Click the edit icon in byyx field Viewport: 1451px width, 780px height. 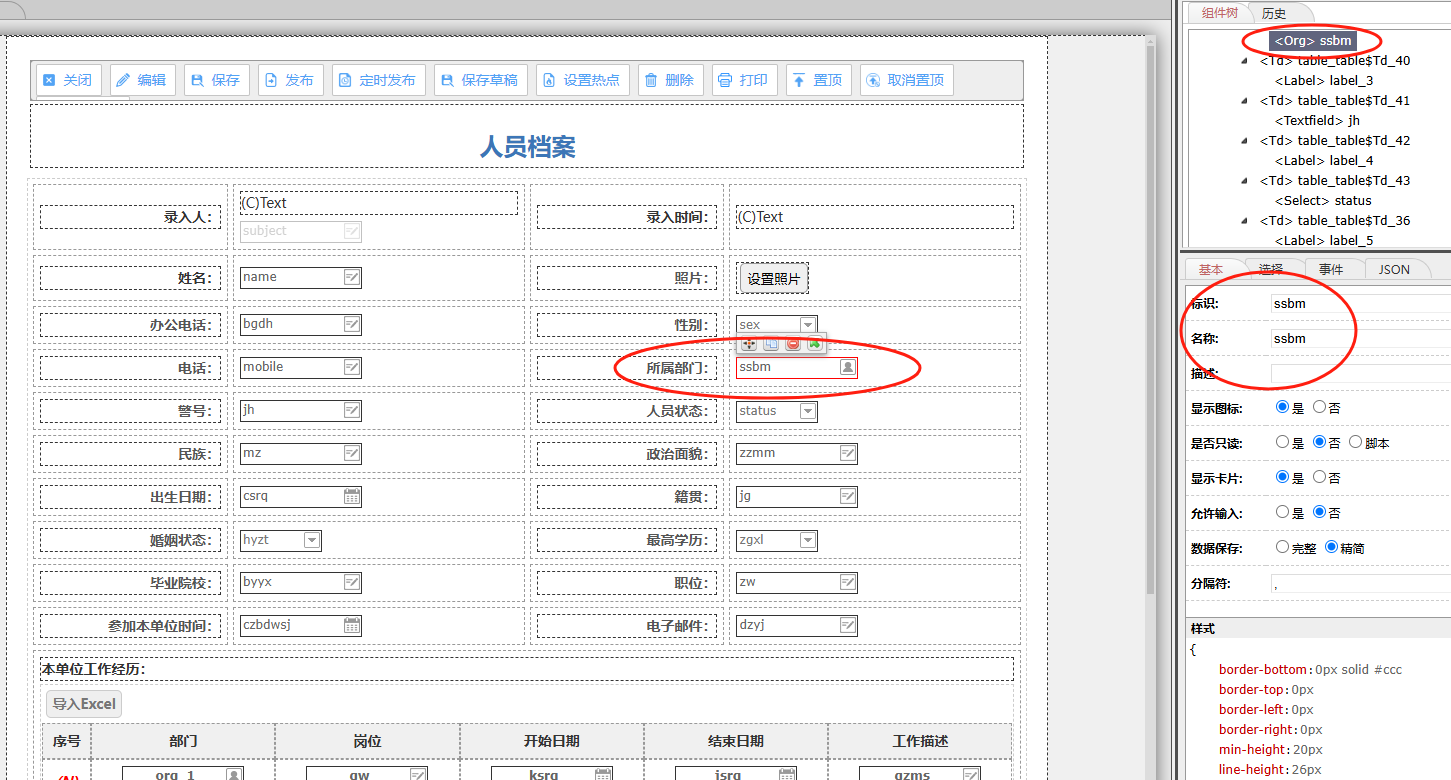(x=352, y=582)
